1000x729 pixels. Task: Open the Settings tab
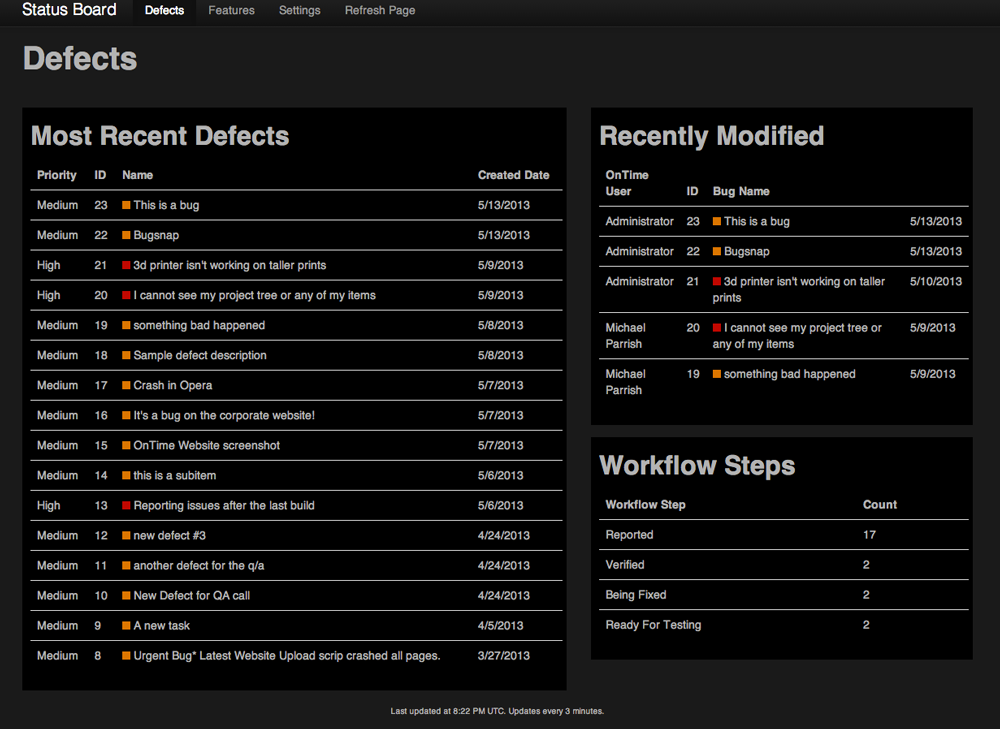tap(300, 10)
